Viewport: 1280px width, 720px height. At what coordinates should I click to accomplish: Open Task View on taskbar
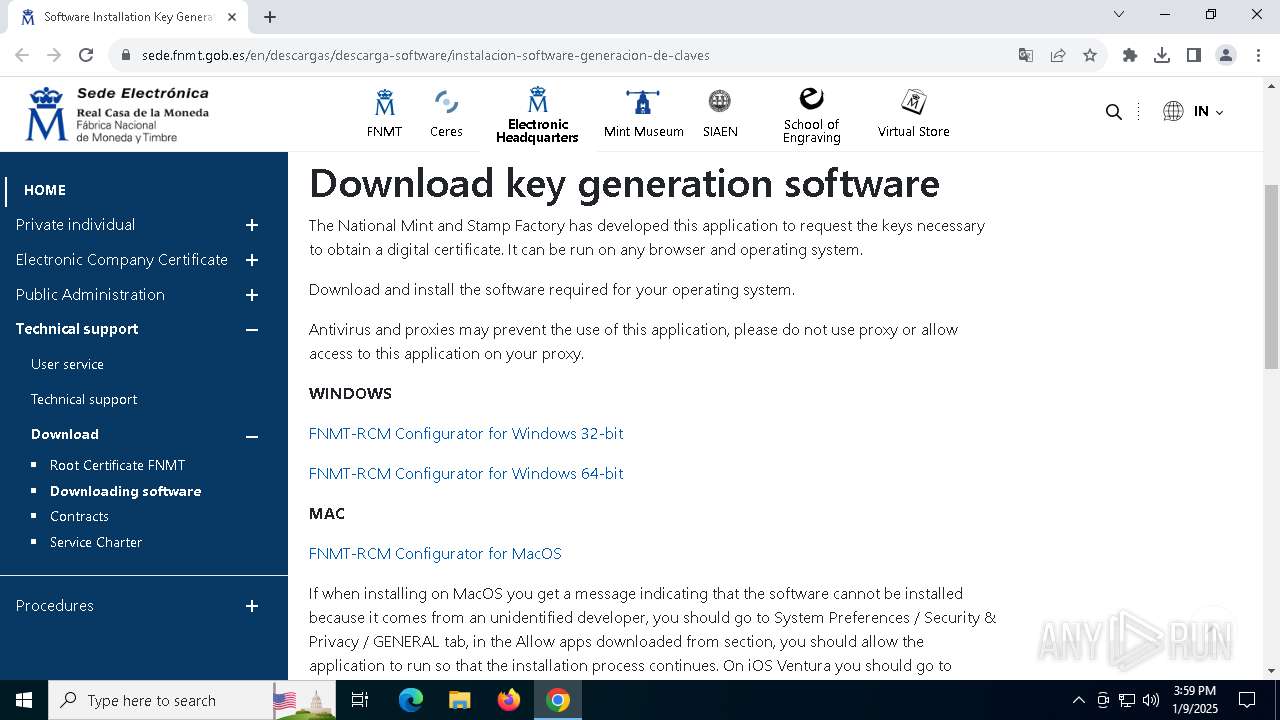360,700
